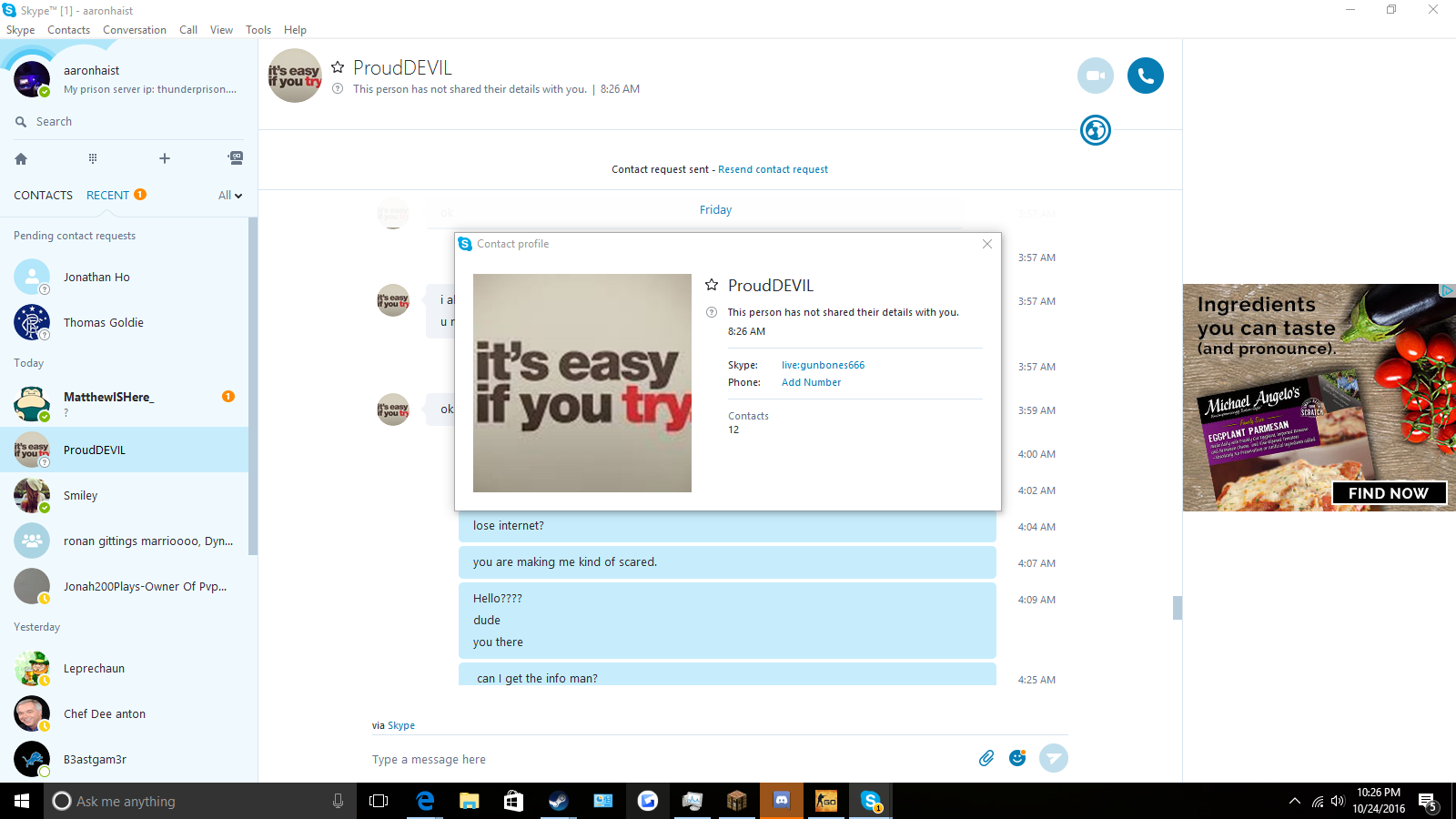
Task: Click the chat history scrollbar thumb
Action: tap(1178, 608)
